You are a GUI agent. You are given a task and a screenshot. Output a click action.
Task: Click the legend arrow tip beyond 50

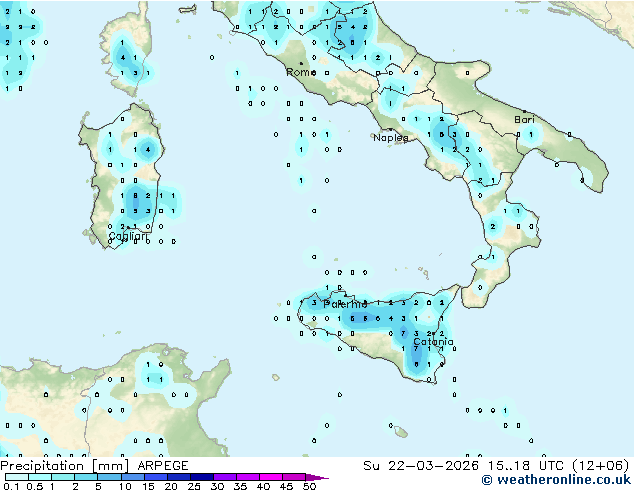(318, 477)
